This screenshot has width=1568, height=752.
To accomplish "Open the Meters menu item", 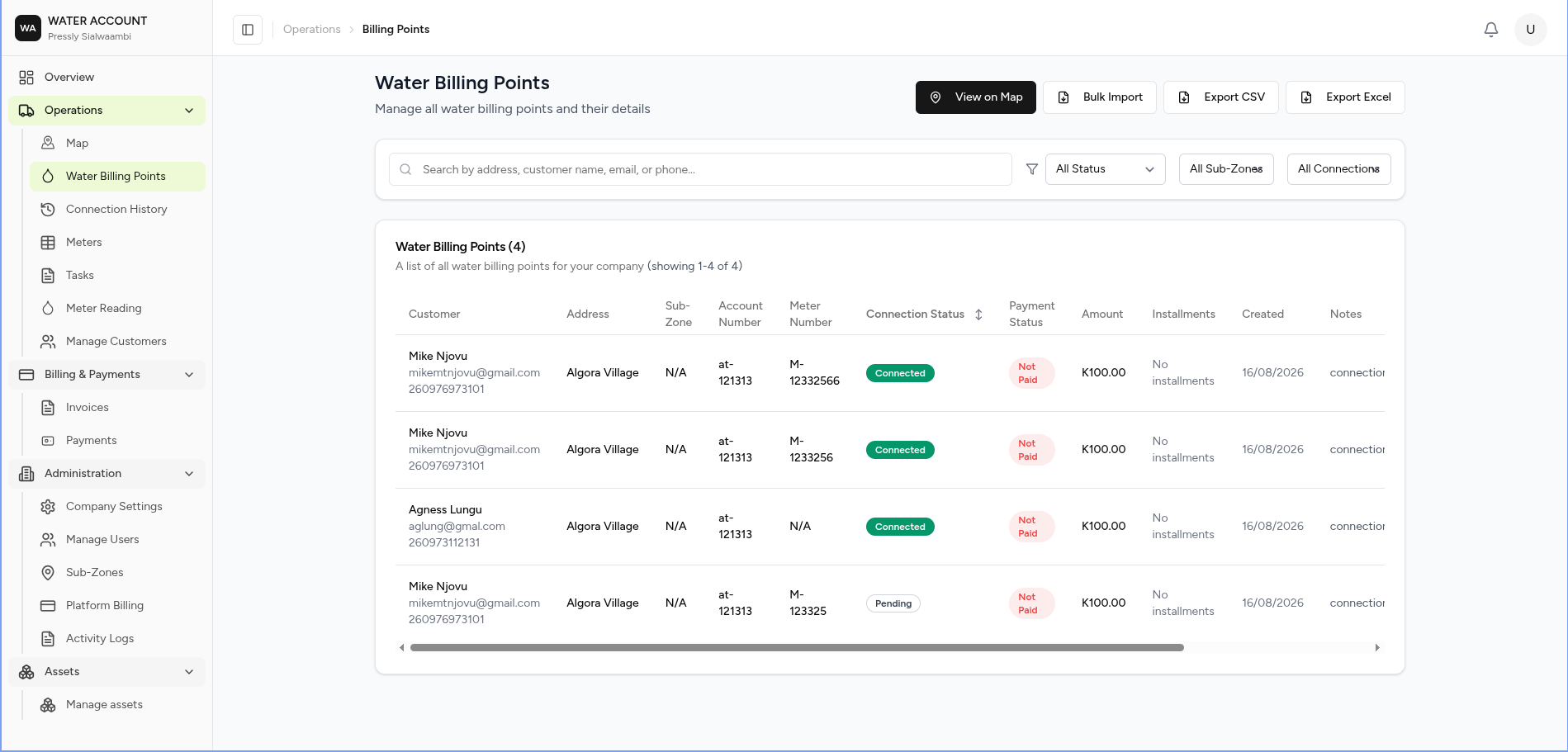I will pyautogui.click(x=117, y=243).
